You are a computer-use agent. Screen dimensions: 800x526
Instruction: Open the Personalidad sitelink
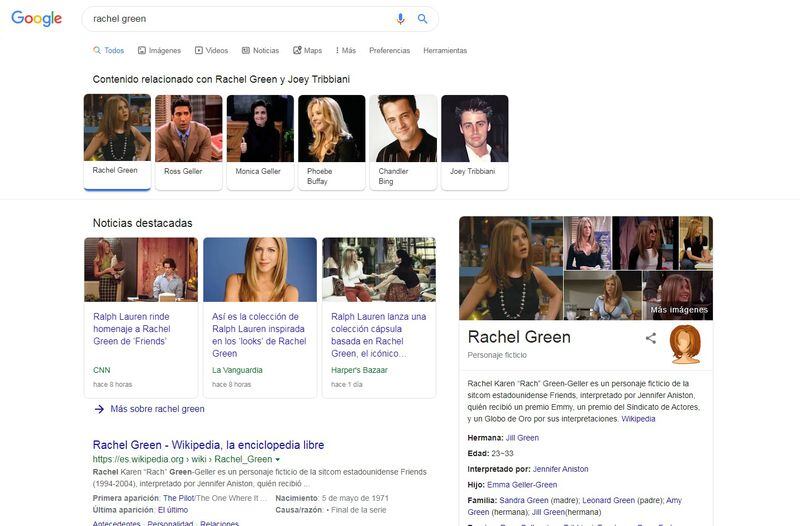click(170, 523)
